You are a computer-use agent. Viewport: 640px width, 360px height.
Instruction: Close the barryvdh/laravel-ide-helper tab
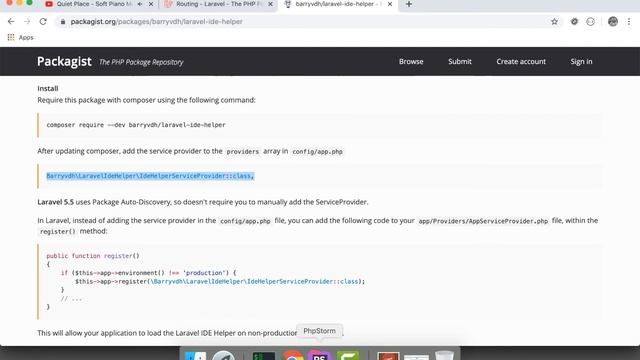tap(390, 4)
